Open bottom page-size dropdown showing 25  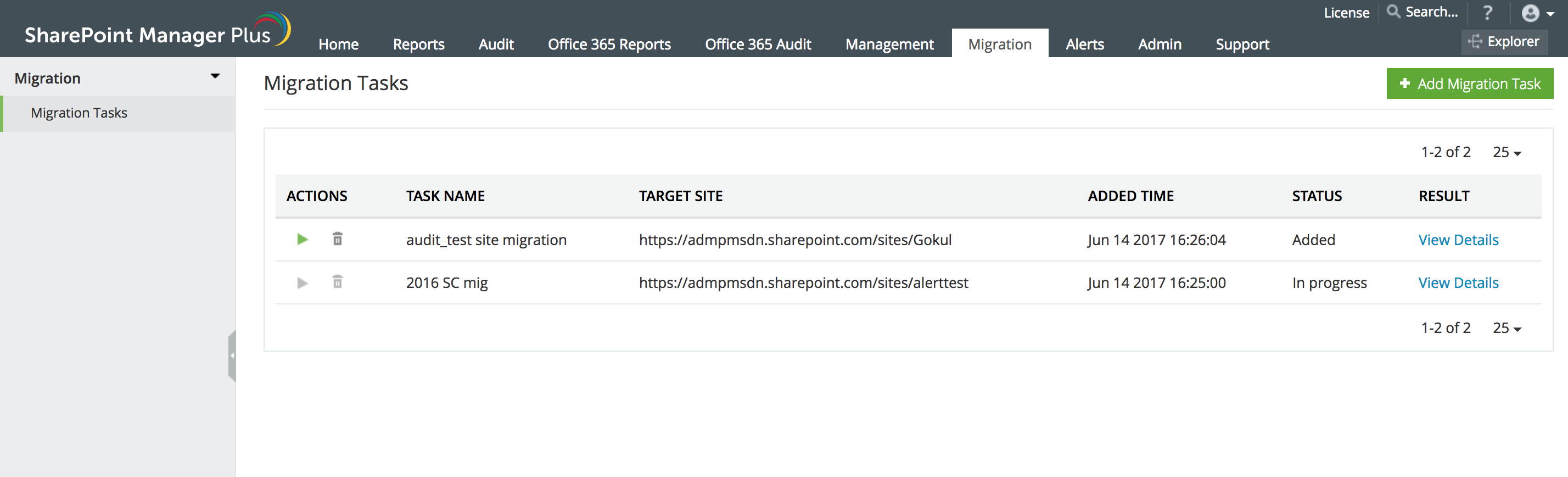(x=1507, y=329)
